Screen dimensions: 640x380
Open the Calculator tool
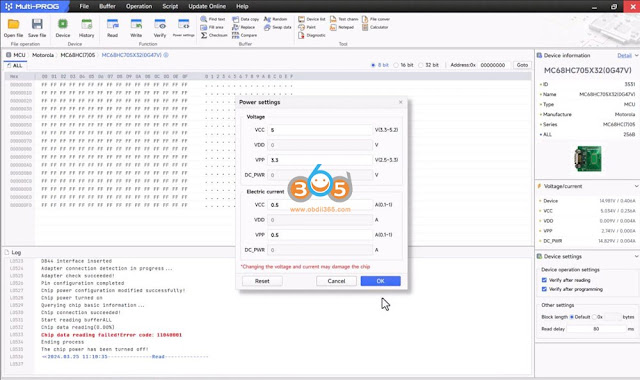click(x=375, y=27)
